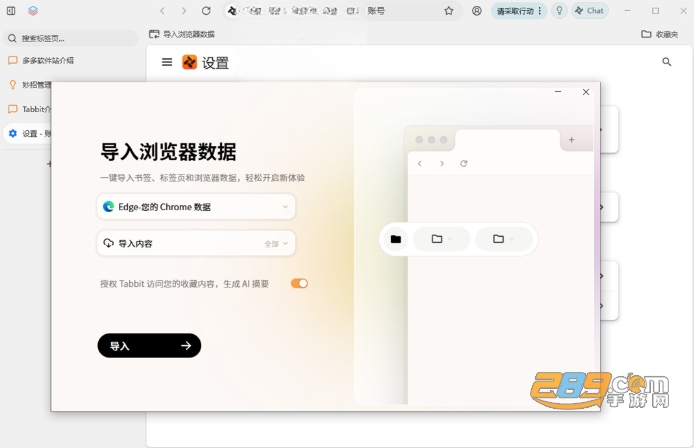Click the 请采取行动 action button
The height and width of the screenshot is (448, 694).
519,11
